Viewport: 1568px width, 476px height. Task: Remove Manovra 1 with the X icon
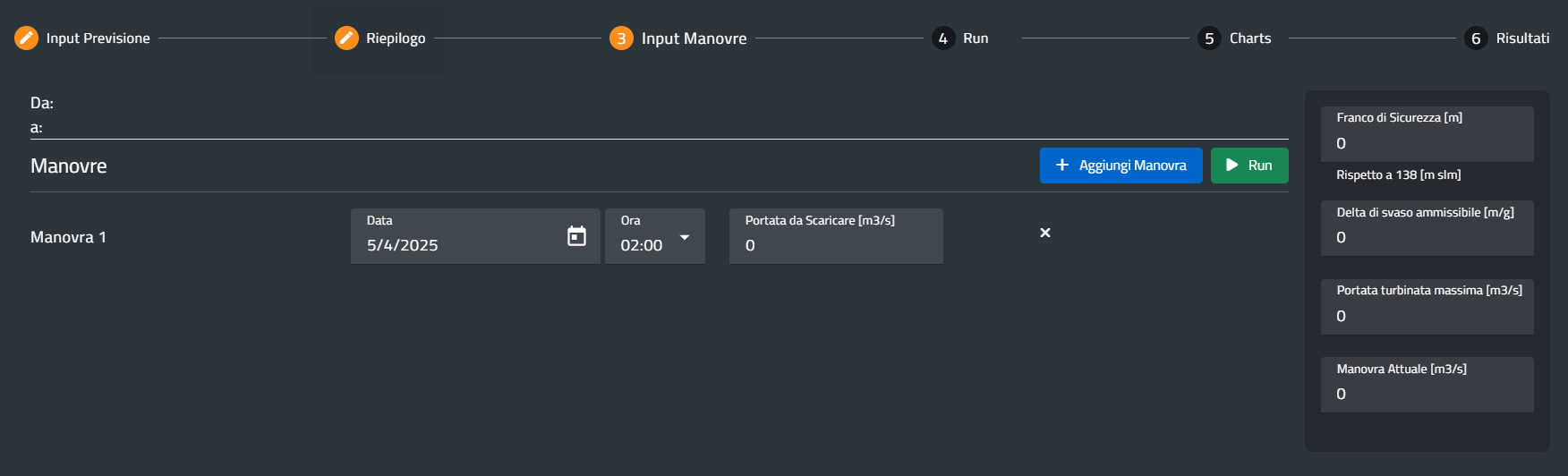[1044, 233]
